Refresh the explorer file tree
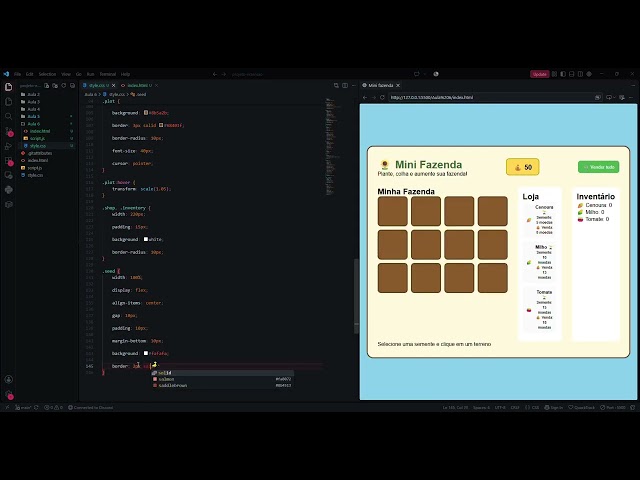 click(64, 86)
